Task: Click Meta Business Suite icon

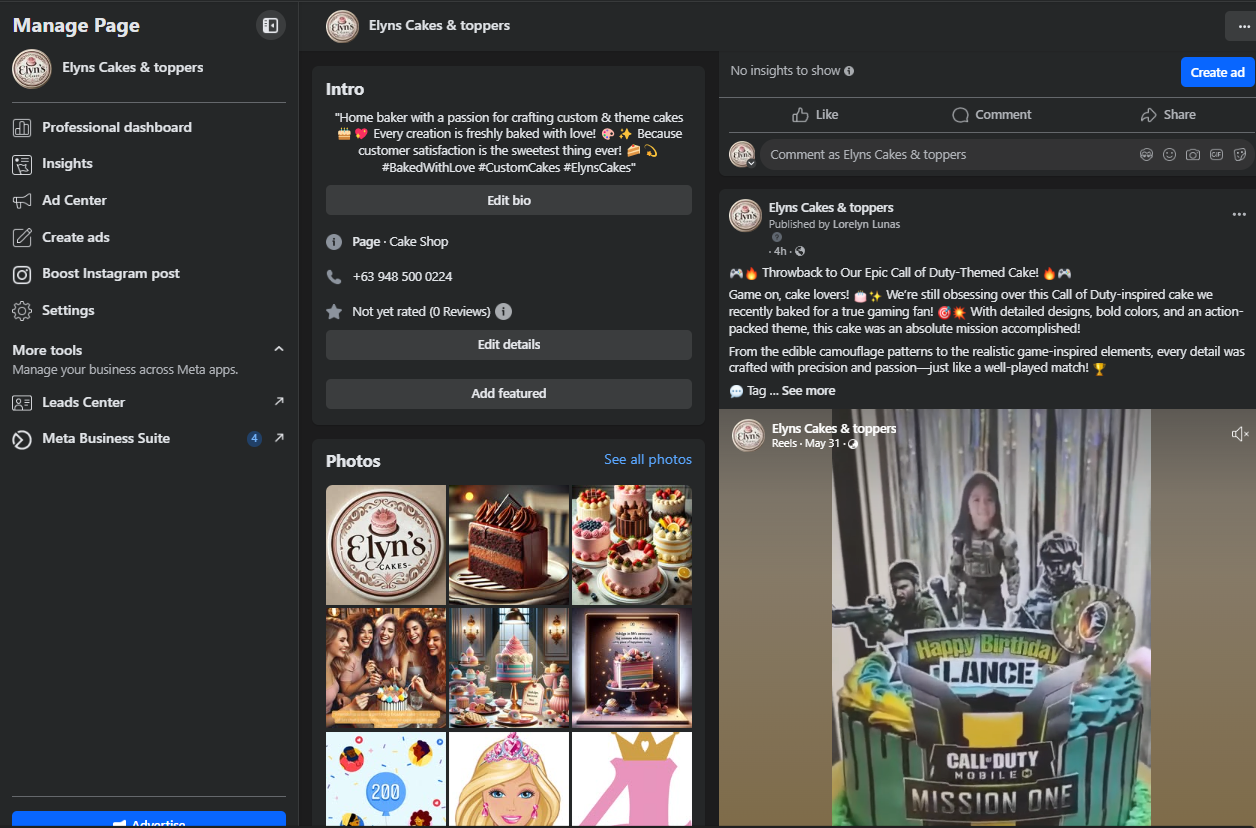Action: [x=22, y=439]
